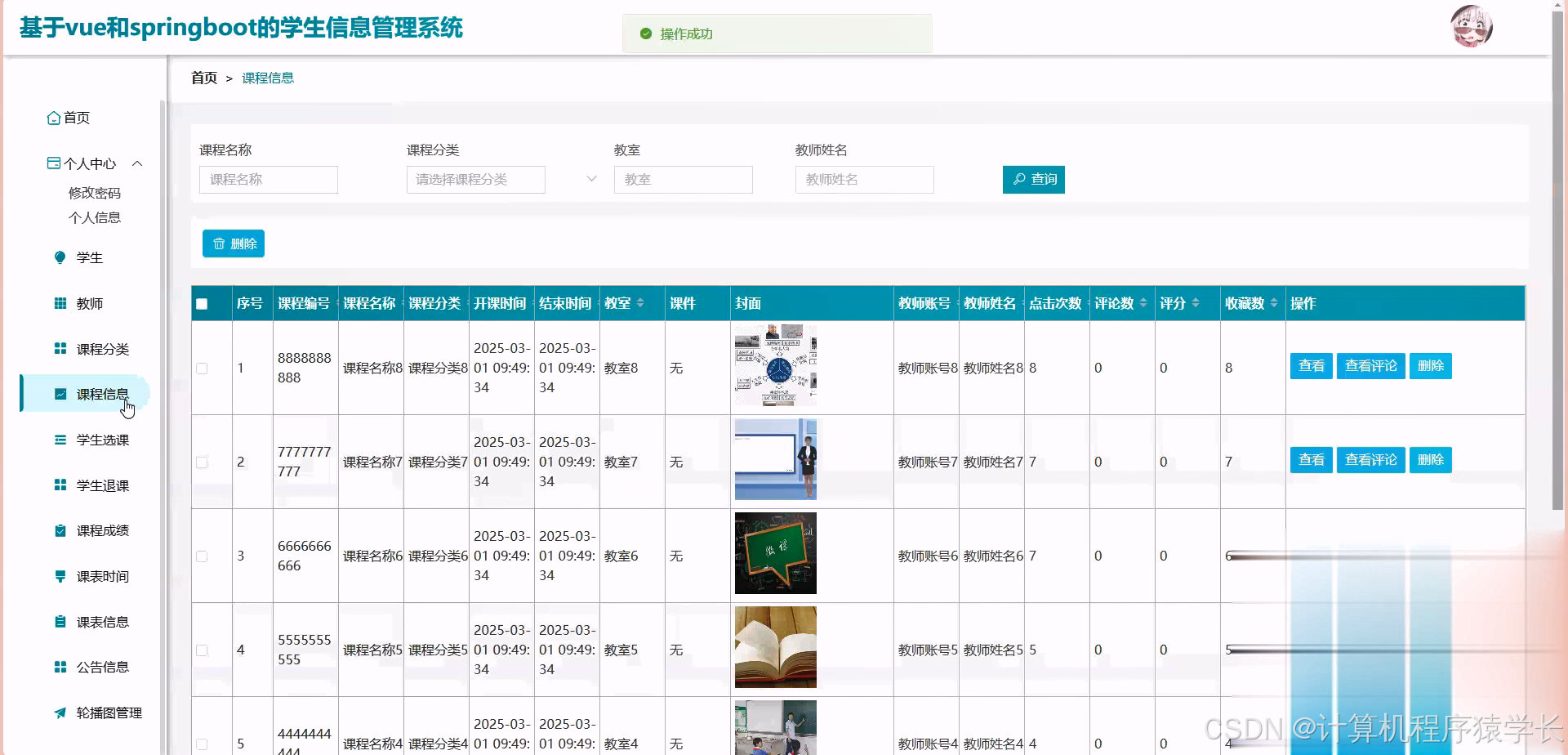Click the 轮播图管理 carousel management icon
The image size is (1568, 755).
pos(60,712)
